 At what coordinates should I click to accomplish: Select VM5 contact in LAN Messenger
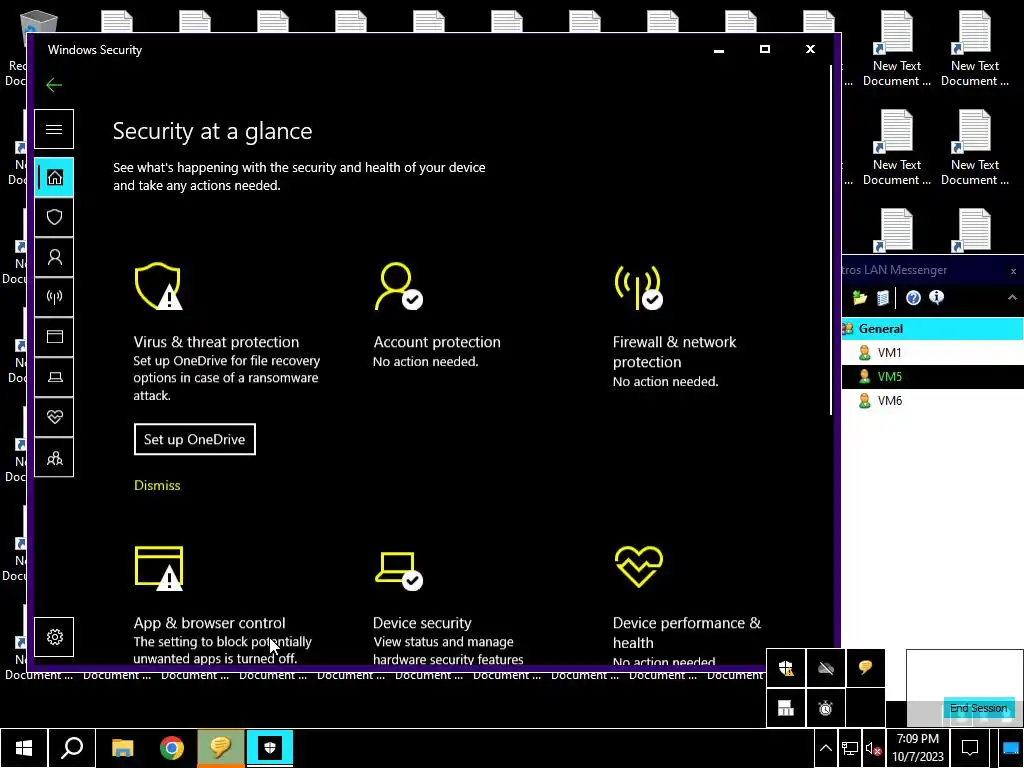(932, 377)
